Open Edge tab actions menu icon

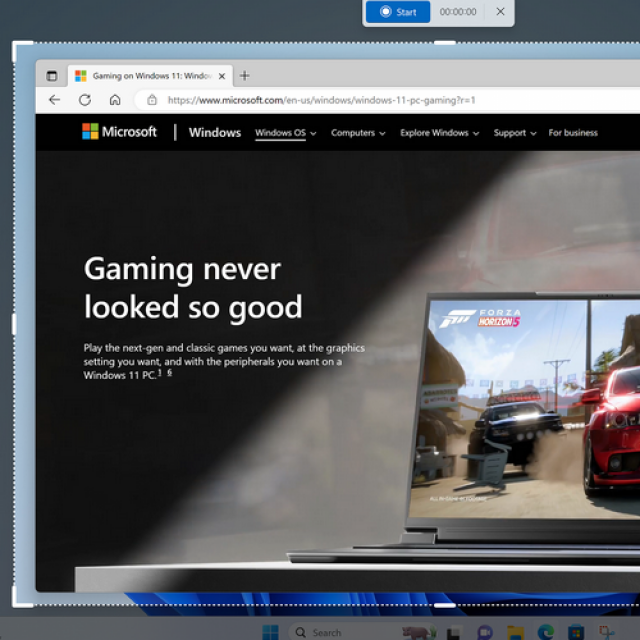click(51, 76)
